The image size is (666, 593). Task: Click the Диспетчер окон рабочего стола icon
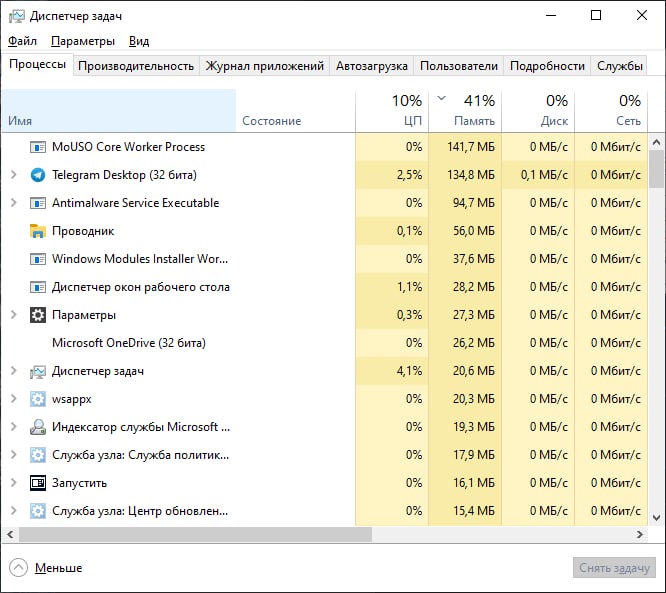tap(38, 287)
